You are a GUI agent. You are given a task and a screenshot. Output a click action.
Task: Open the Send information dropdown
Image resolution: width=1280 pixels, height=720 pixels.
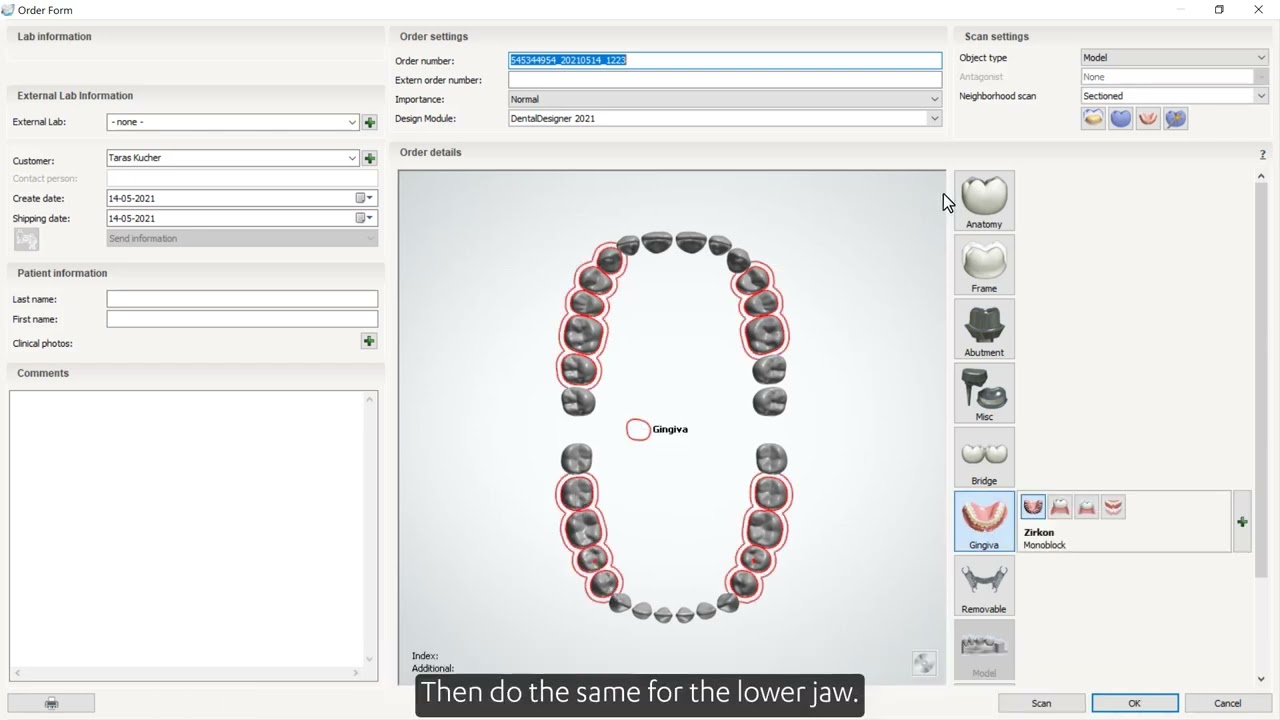click(x=370, y=238)
